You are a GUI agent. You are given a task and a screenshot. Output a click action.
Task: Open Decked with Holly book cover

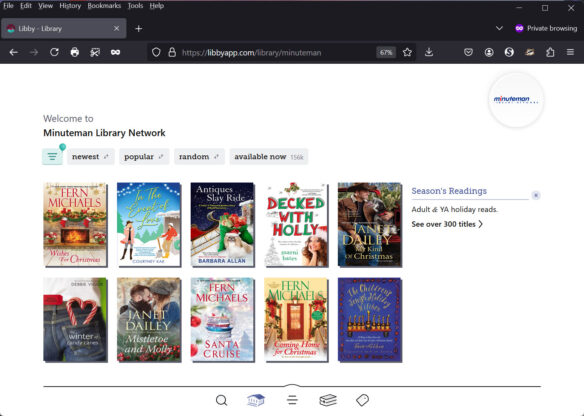[x=296, y=225]
